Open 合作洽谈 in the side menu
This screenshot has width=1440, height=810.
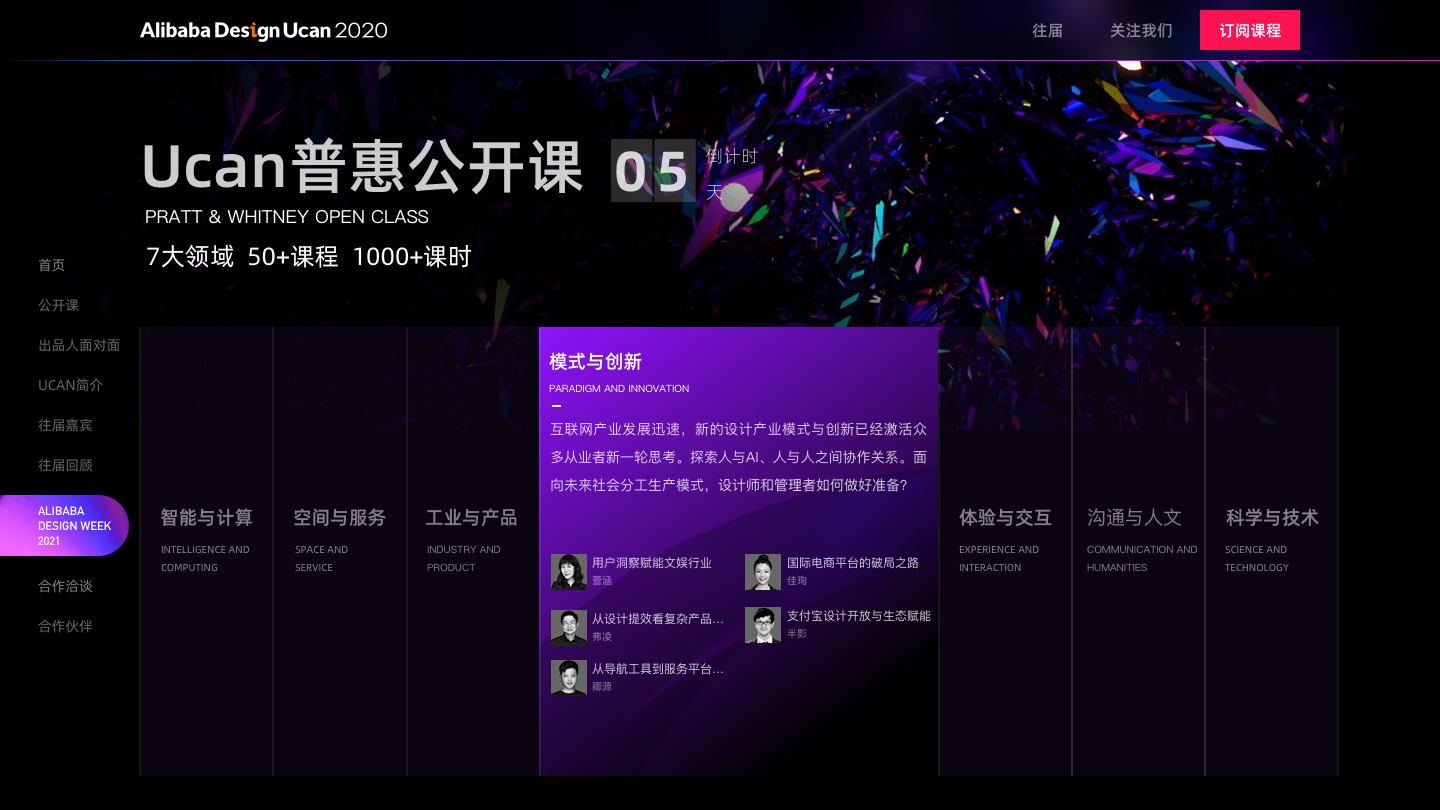point(65,586)
